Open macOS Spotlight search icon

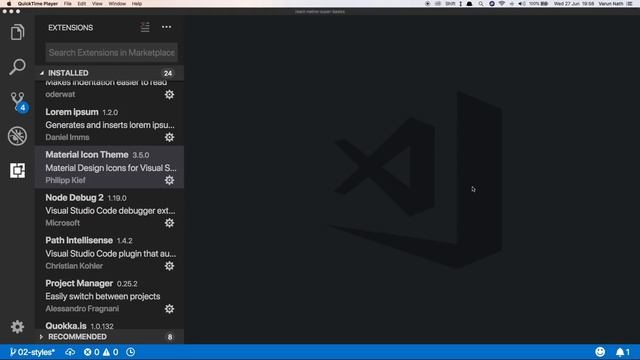pos(481,4)
